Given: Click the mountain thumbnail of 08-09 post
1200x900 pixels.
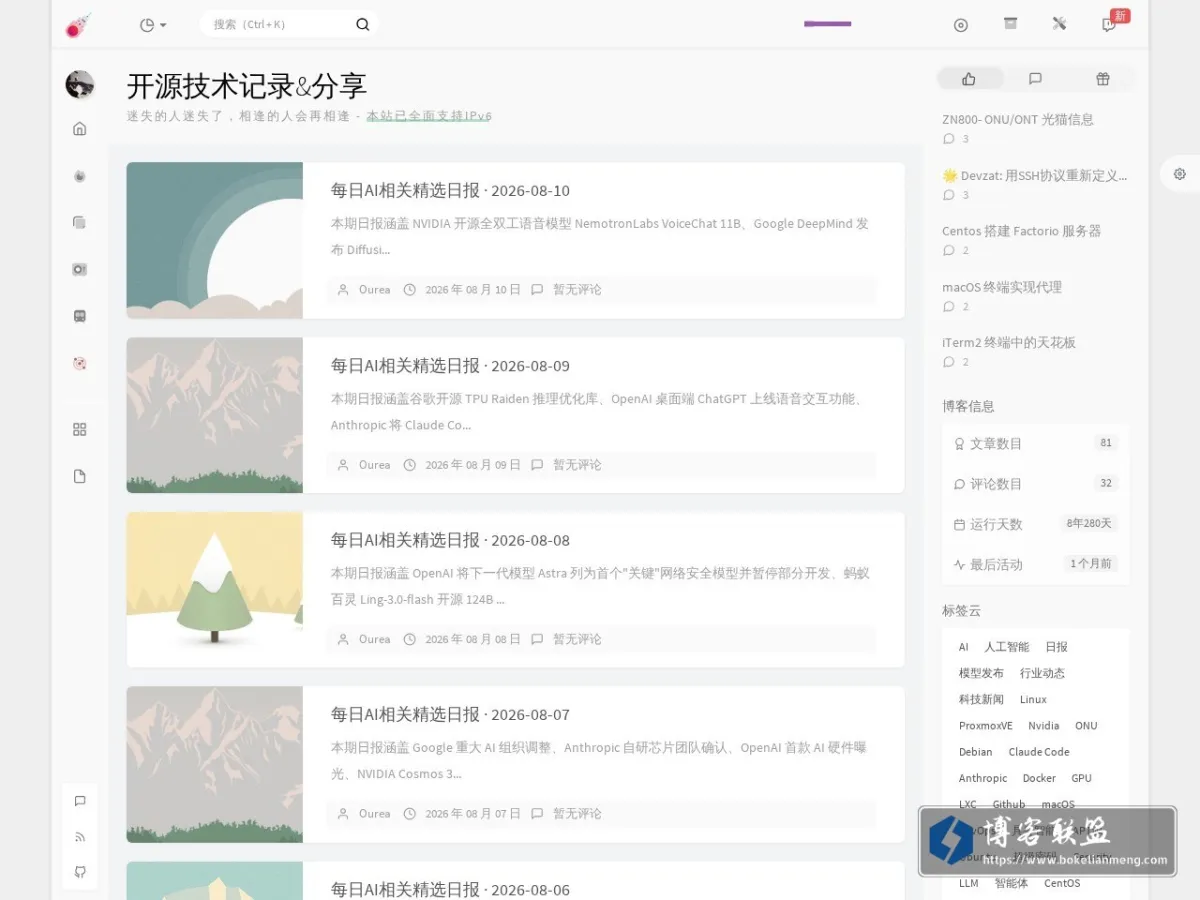Looking at the screenshot, I should [x=215, y=415].
